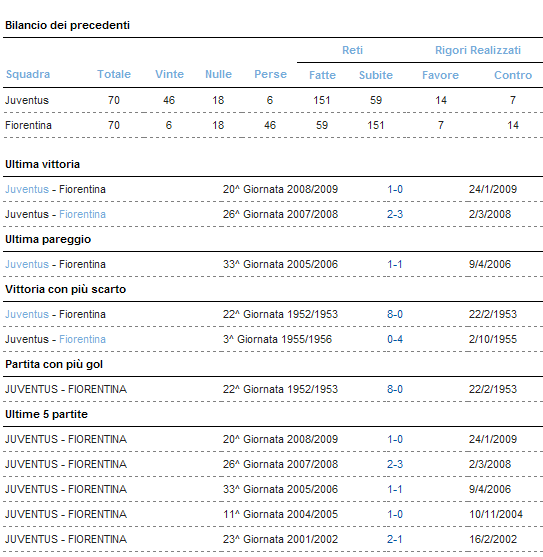Open 2-3 score link in Ultima vittoria section
The height and width of the screenshot is (557, 543).
[395, 215]
